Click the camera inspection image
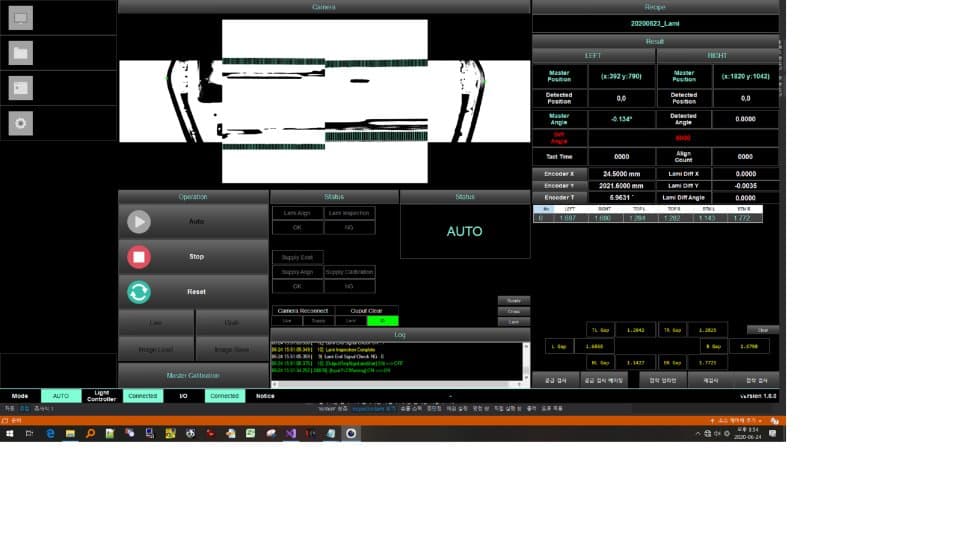This screenshot has width=966, height=539. point(324,101)
